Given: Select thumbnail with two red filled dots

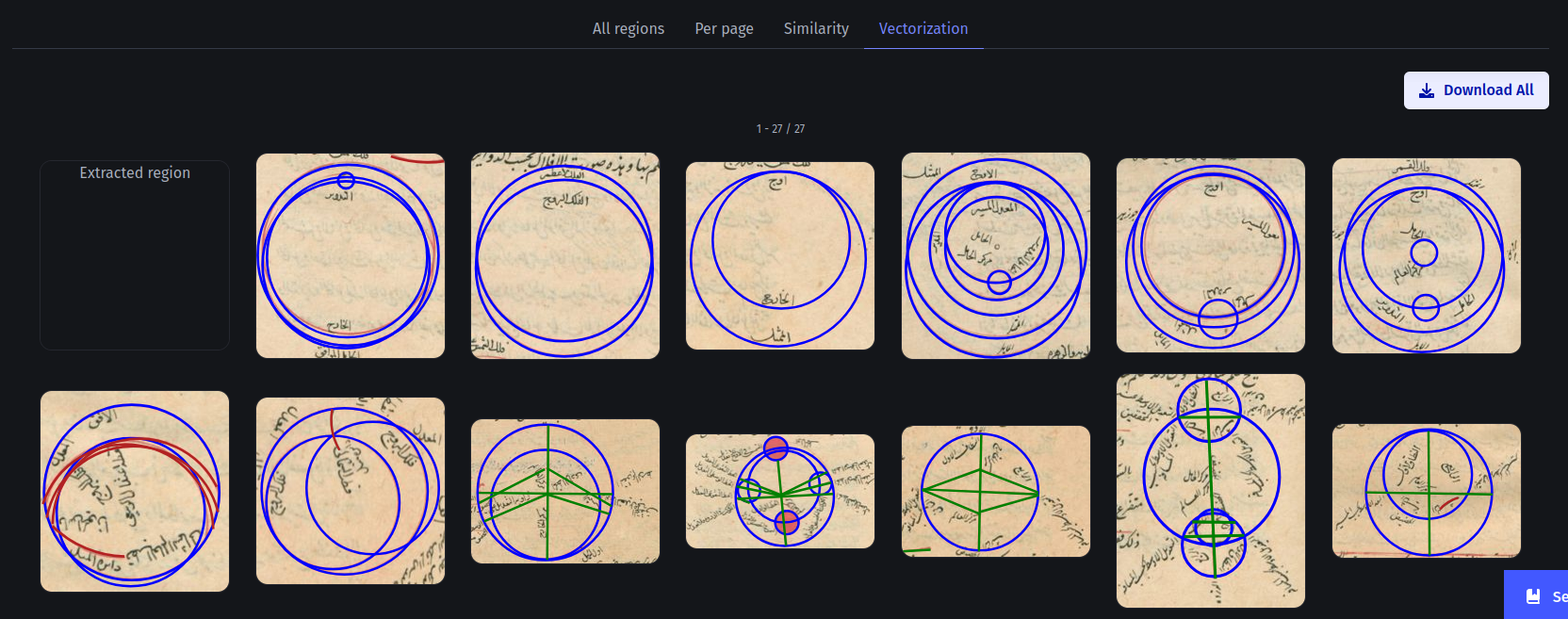Looking at the screenshot, I should pos(779,491).
